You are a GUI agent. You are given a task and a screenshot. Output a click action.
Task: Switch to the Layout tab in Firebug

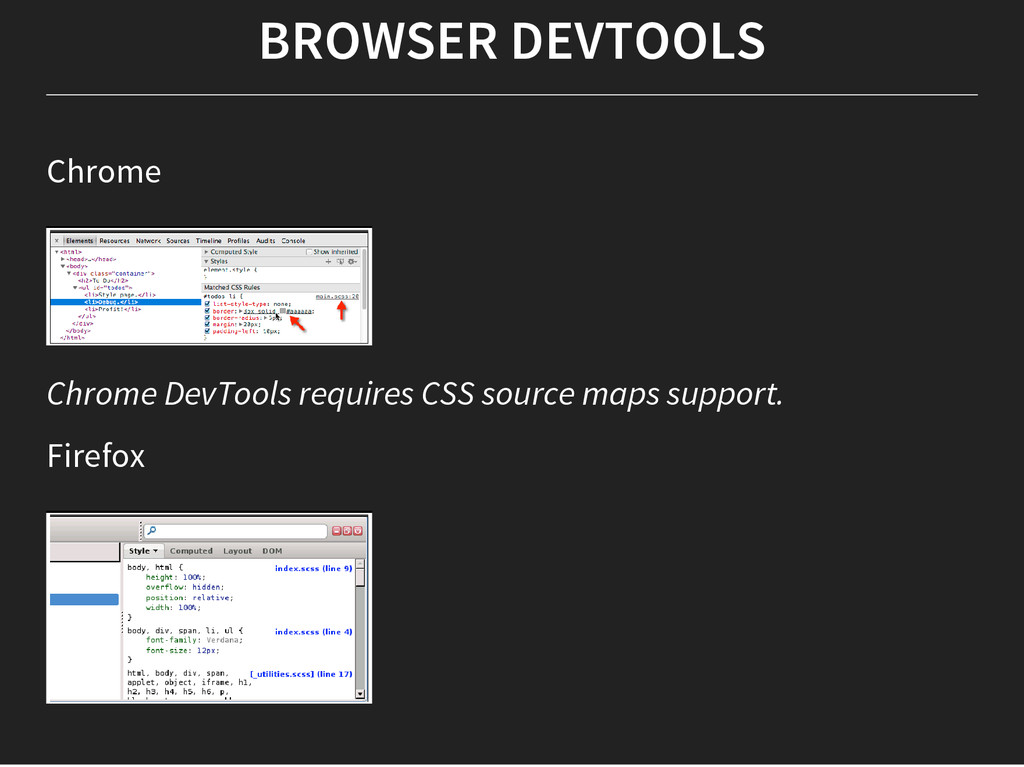(x=238, y=551)
